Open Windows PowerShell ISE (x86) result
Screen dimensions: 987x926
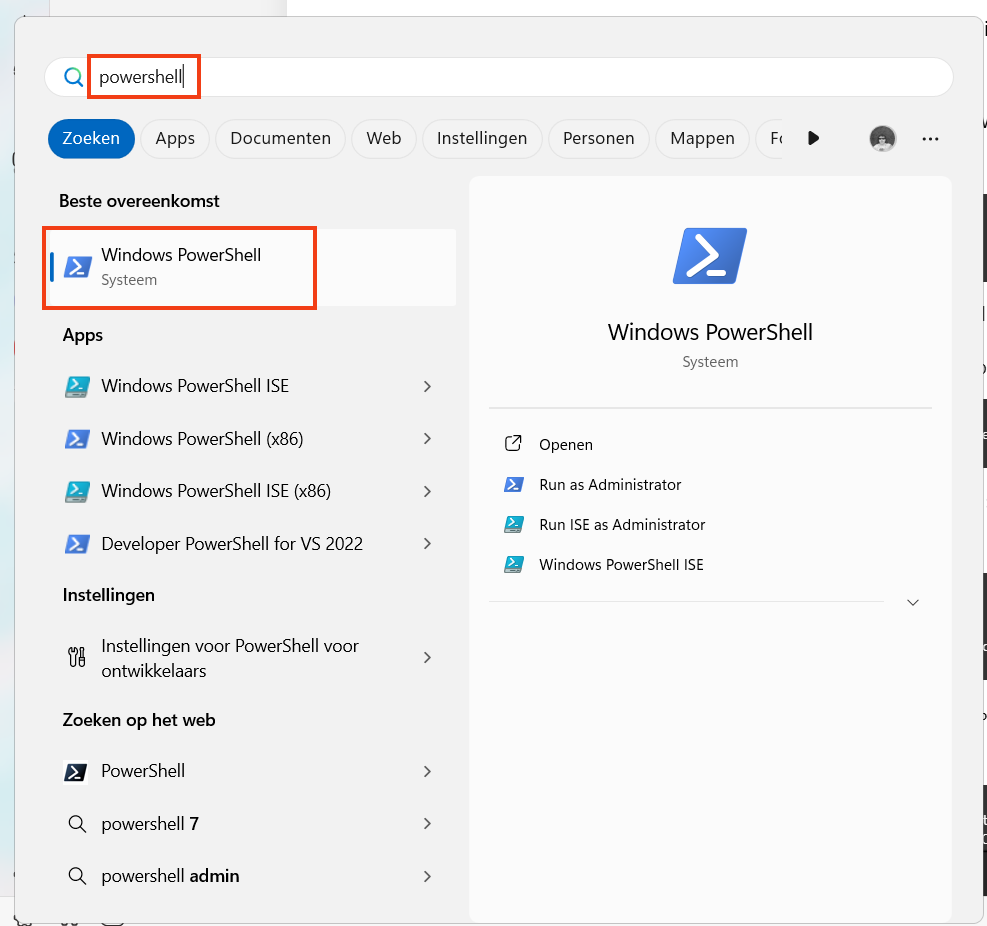tap(251, 491)
